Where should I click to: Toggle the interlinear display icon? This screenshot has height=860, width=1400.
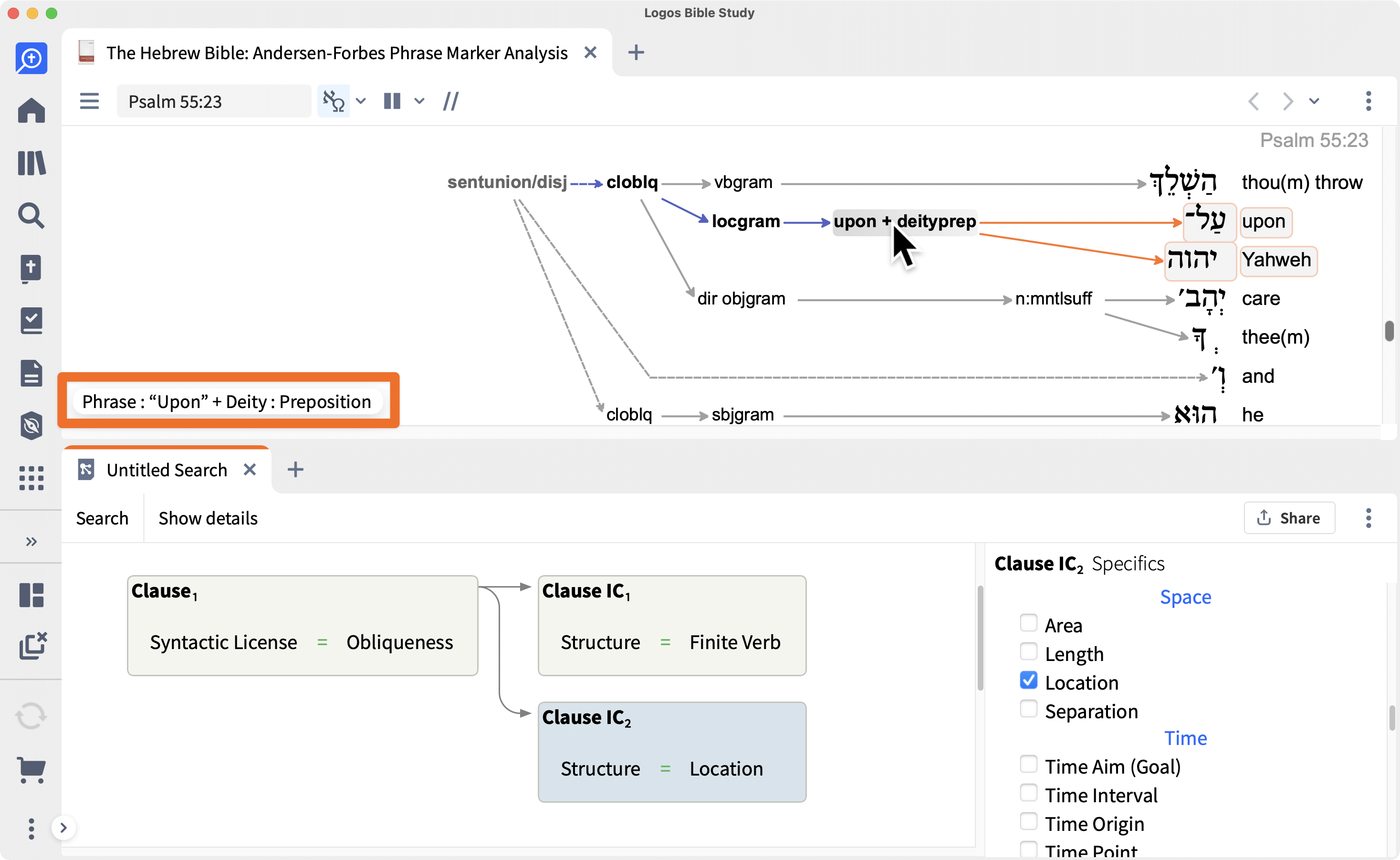click(333, 101)
